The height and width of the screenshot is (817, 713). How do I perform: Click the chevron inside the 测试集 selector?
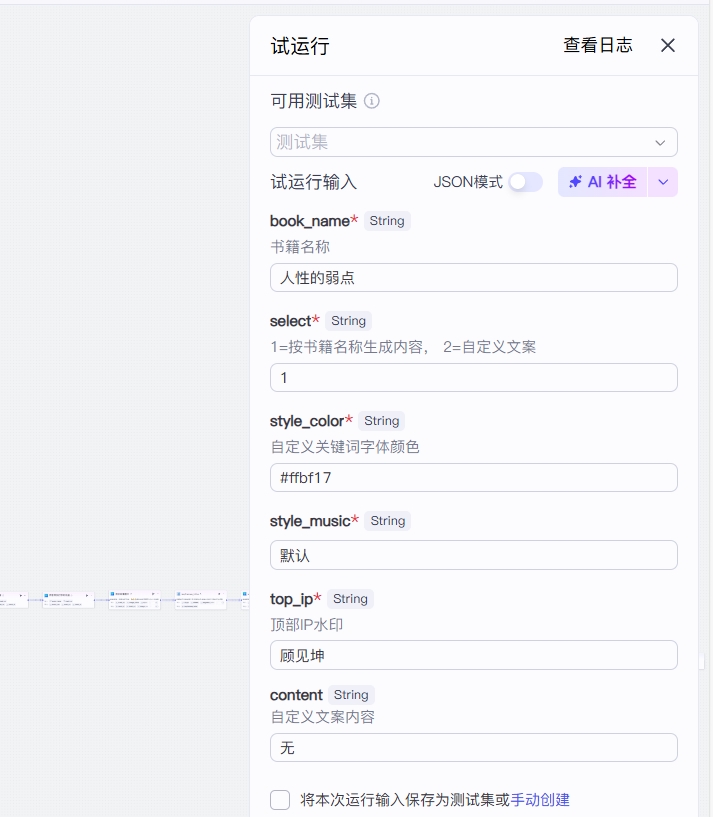660,143
